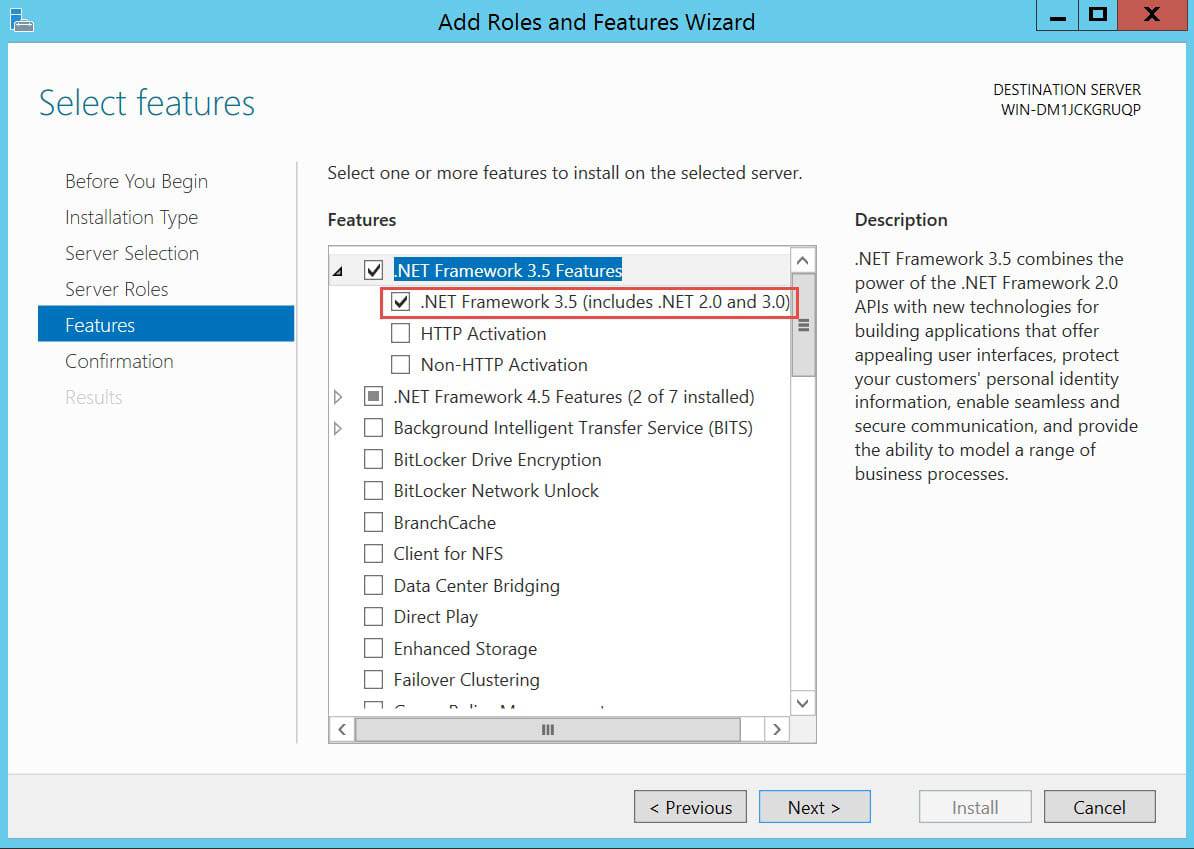This screenshot has height=849, width=1194.
Task: Check Failover Clustering checkbox
Action: (x=373, y=680)
